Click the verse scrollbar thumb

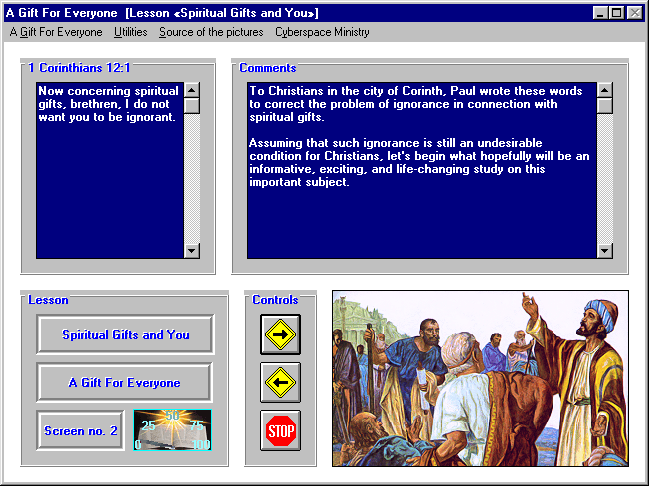click(192, 106)
